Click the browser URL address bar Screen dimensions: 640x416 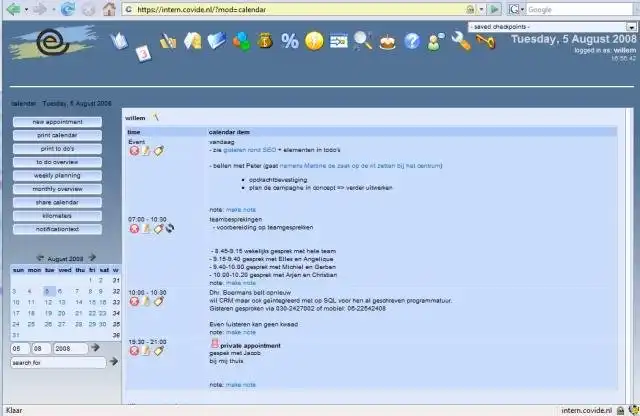pos(298,9)
